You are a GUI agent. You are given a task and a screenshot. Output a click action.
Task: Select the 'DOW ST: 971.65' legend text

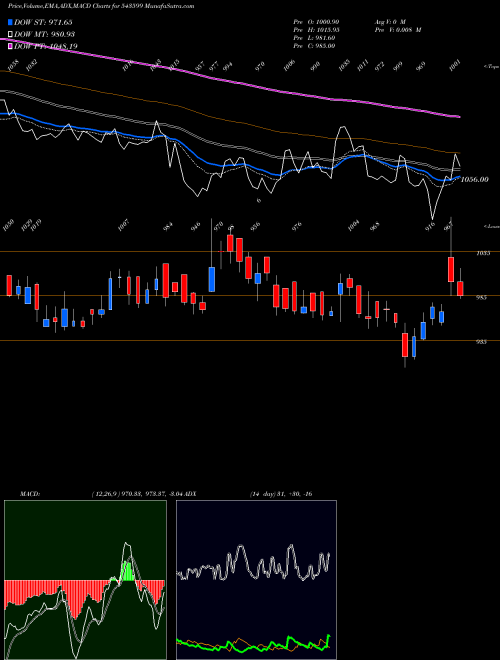[x=43, y=22]
